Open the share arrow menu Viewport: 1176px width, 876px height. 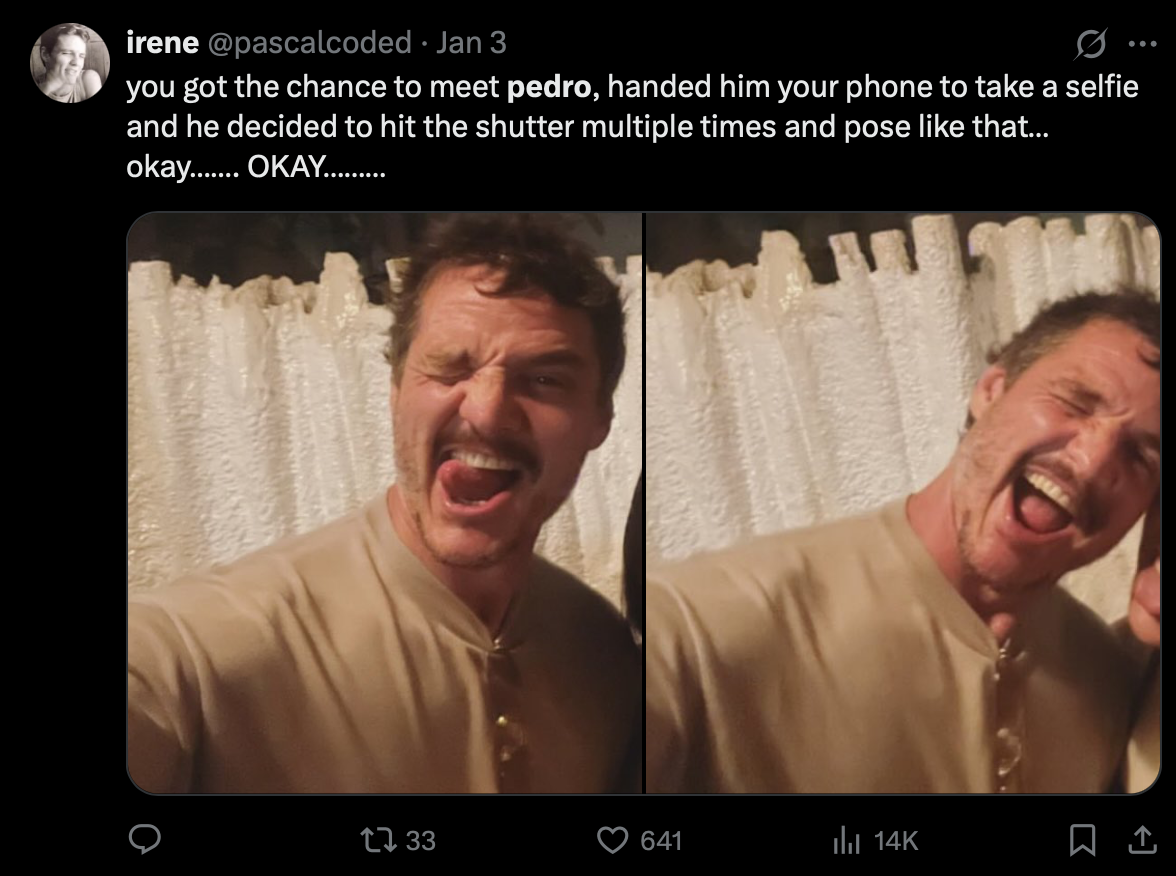[1137, 841]
